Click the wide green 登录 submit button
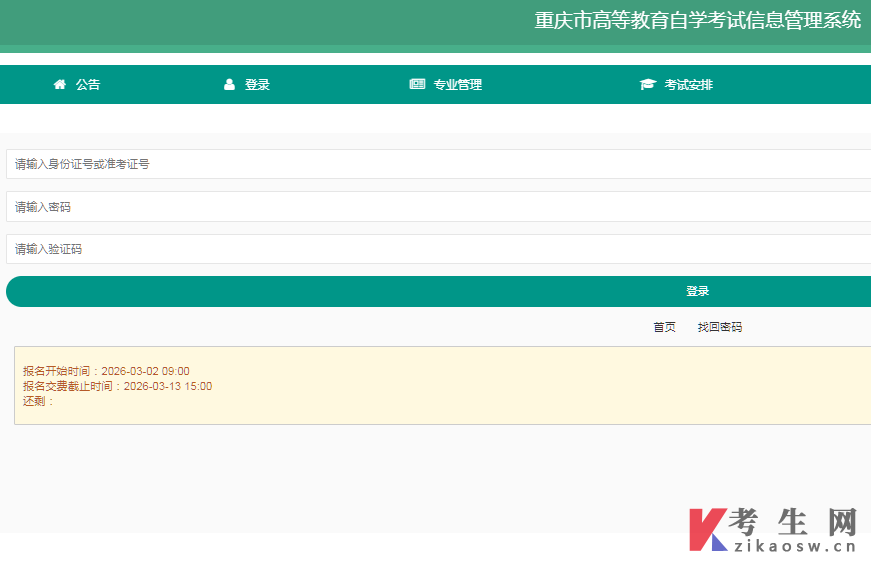Viewport: 871px width, 565px height. (438, 291)
